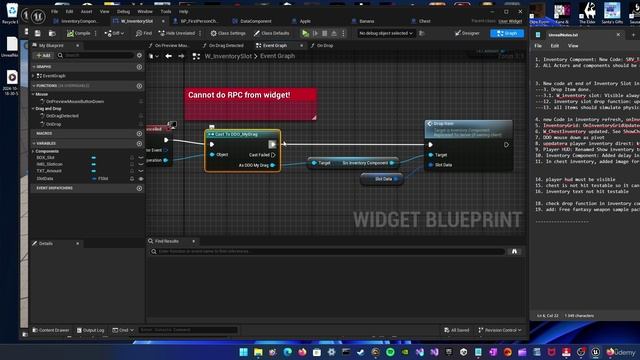Open the Chest asset tab

pyautogui.click(x=424, y=21)
